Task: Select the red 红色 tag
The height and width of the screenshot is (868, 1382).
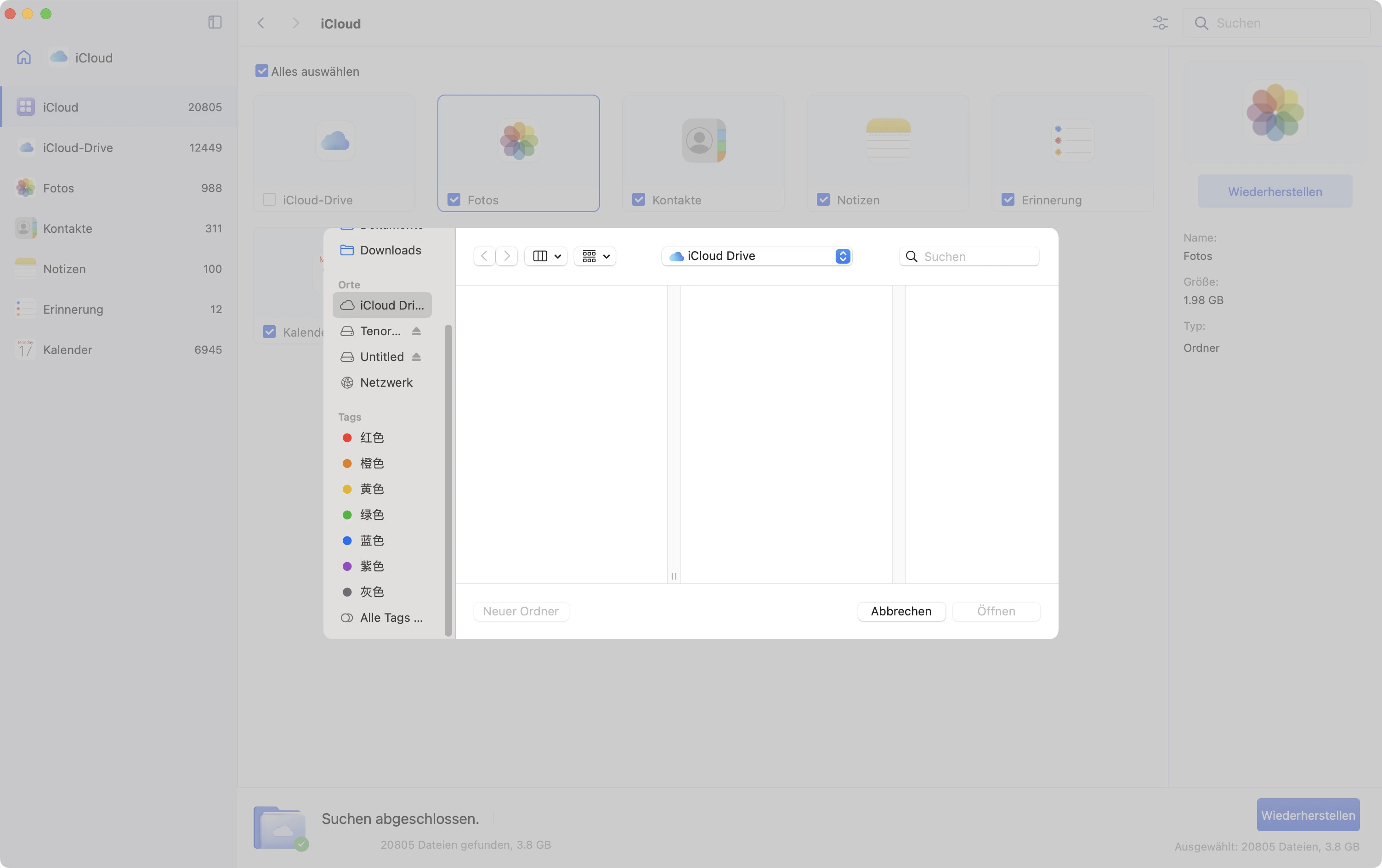Action: point(382,438)
